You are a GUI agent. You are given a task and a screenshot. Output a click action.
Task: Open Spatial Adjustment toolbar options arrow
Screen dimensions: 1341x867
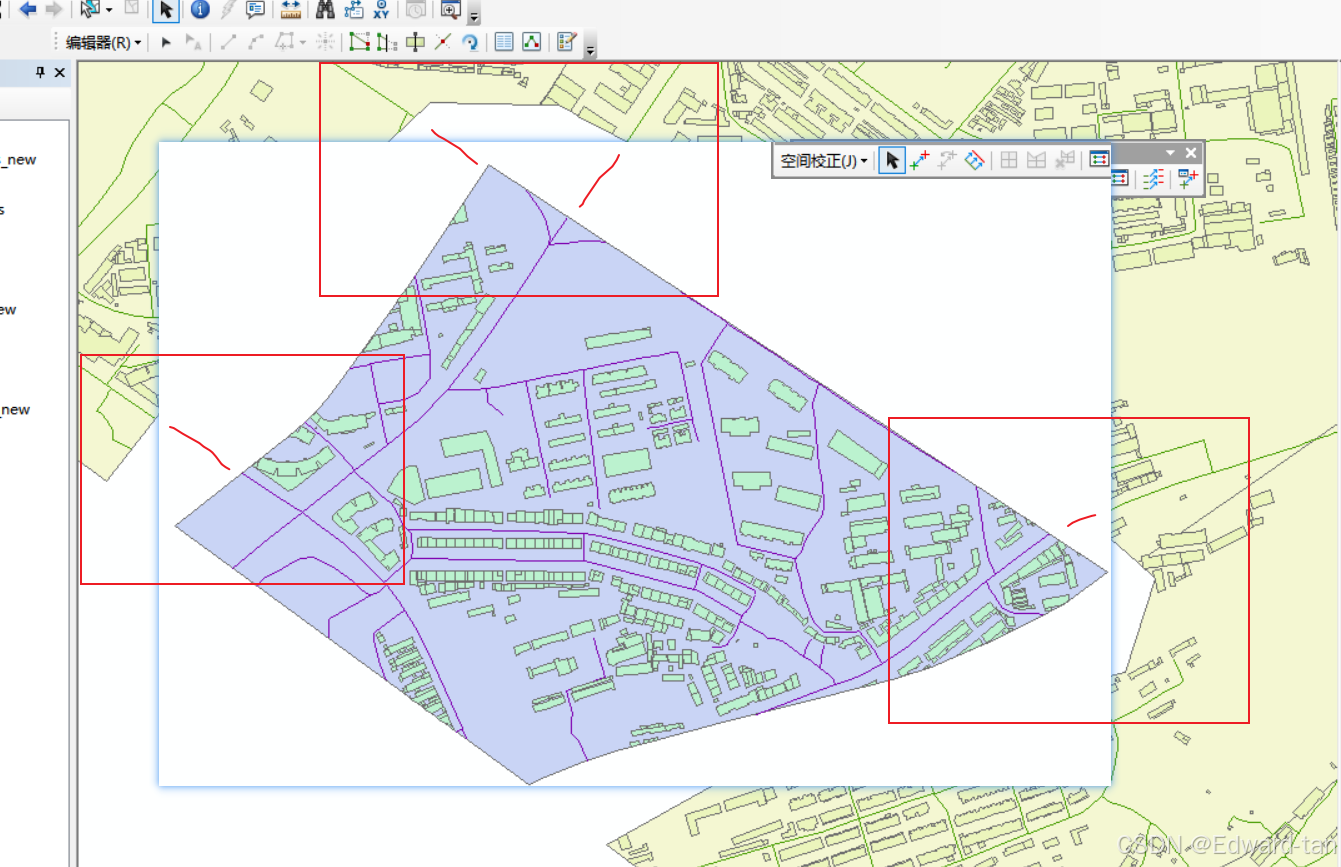point(1170,153)
